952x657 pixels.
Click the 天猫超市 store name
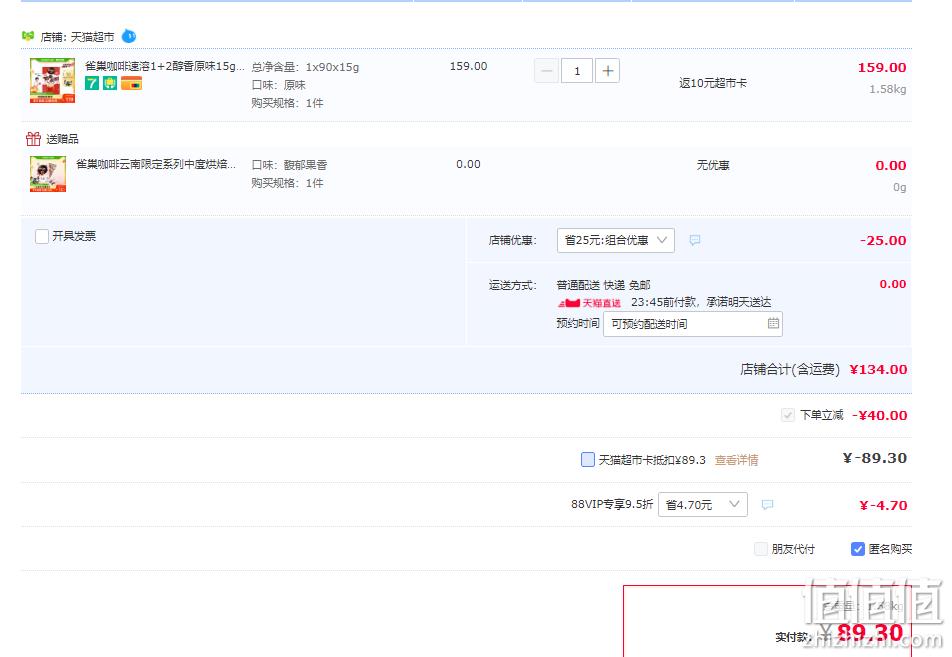tap(92, 37)
